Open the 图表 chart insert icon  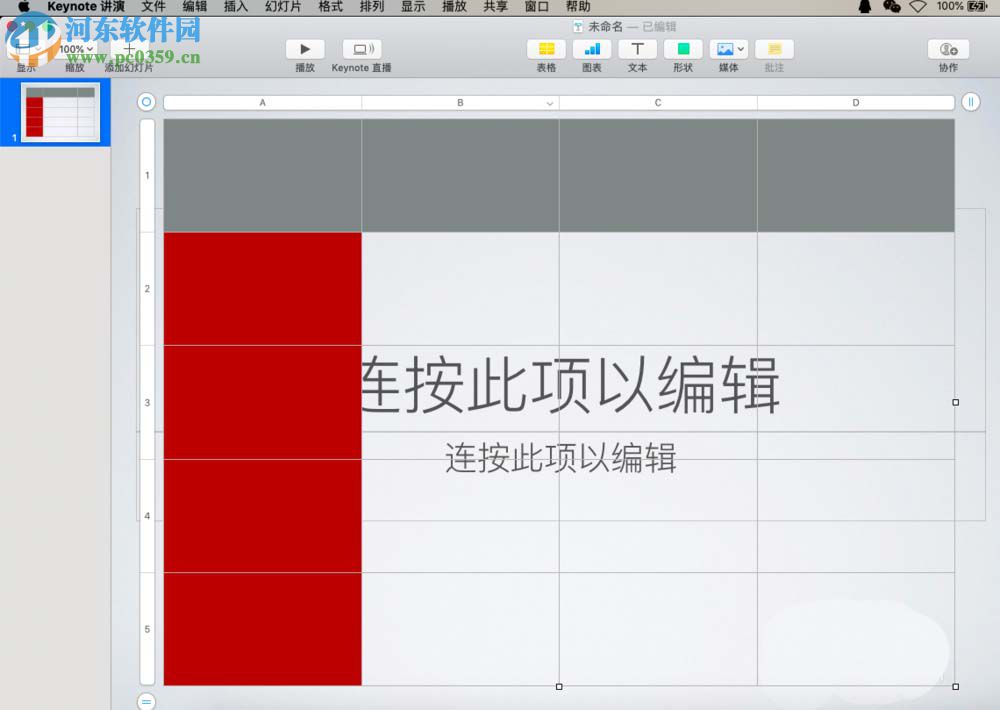point(591,48)
